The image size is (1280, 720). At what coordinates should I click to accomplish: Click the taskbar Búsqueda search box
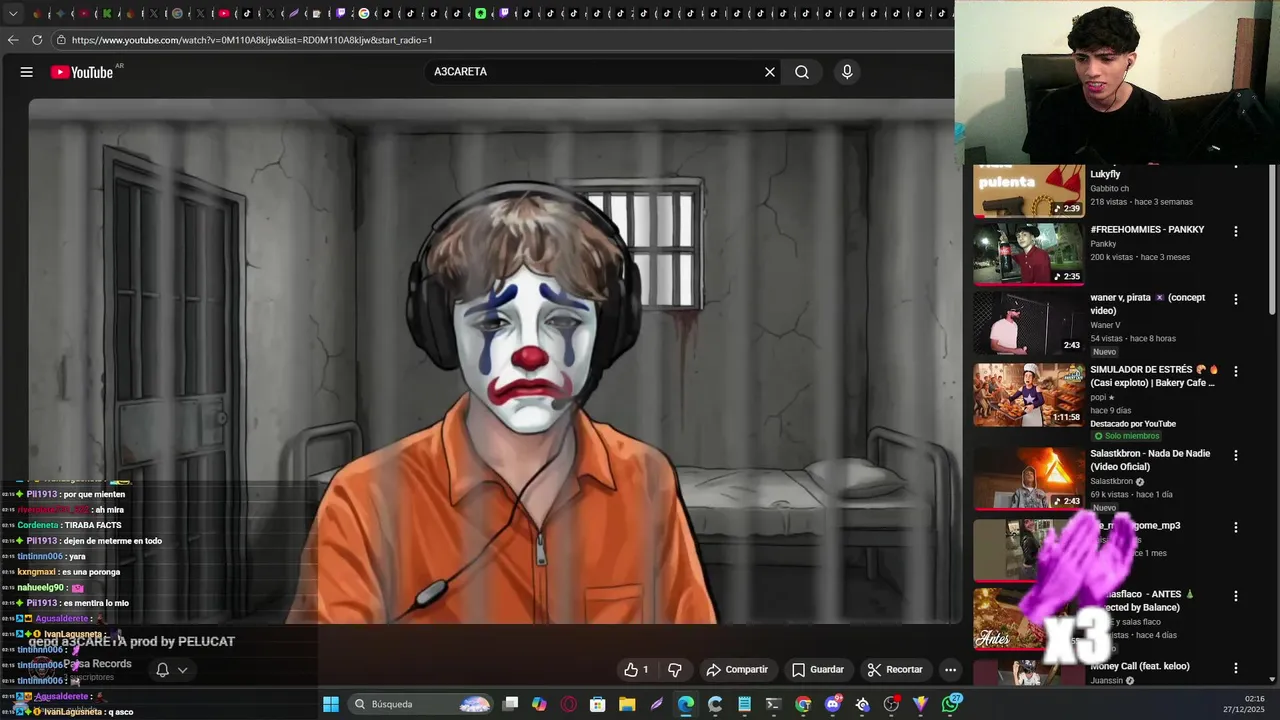tap(420, 704)
